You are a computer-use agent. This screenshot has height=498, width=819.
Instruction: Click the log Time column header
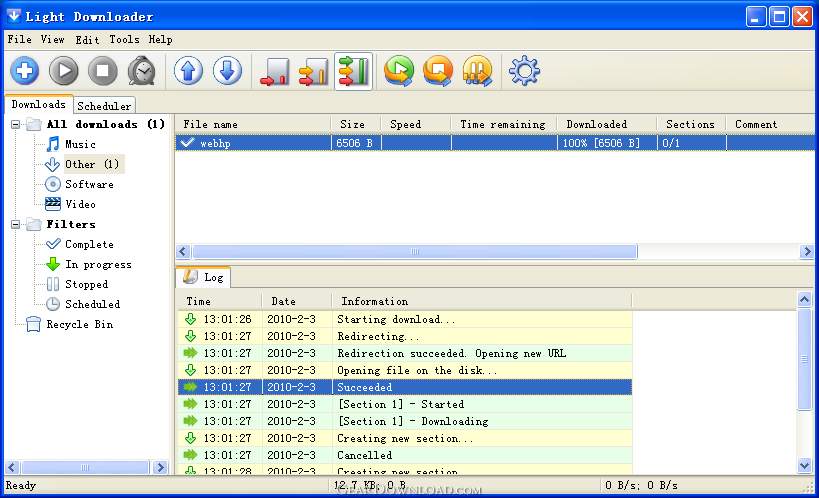(219, 302)
